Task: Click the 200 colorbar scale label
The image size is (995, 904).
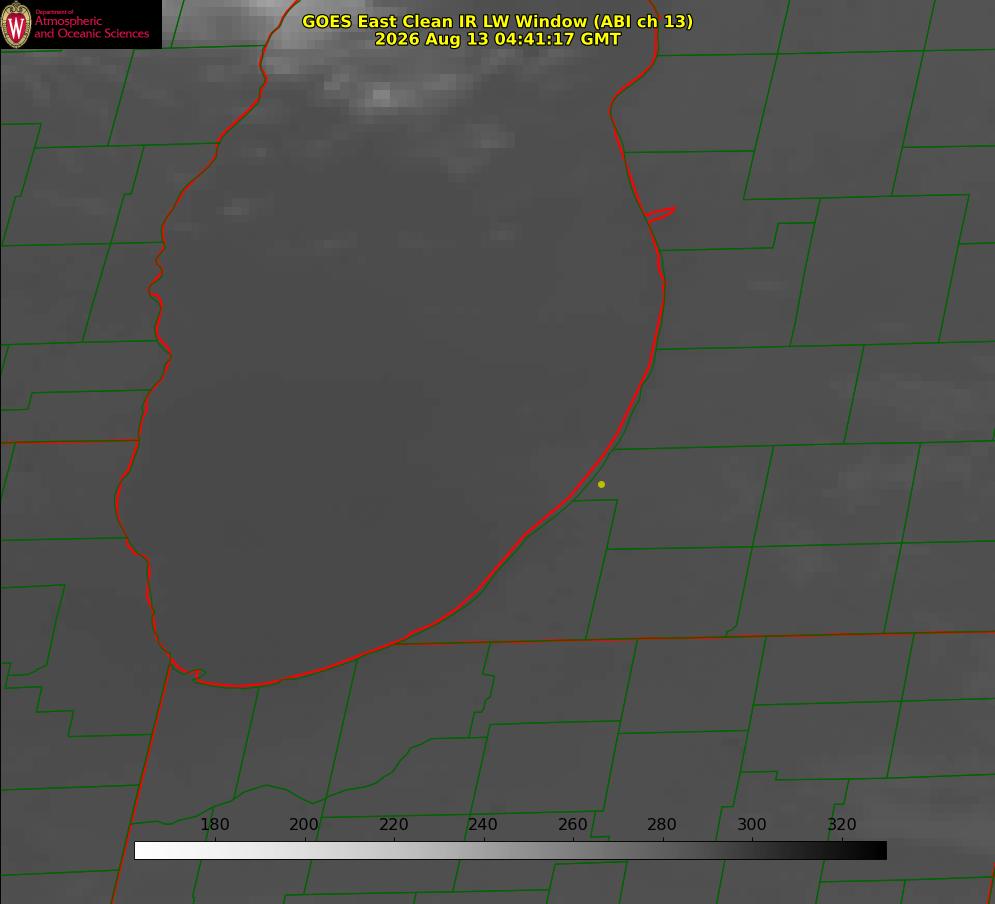Action: click(303, 825)
